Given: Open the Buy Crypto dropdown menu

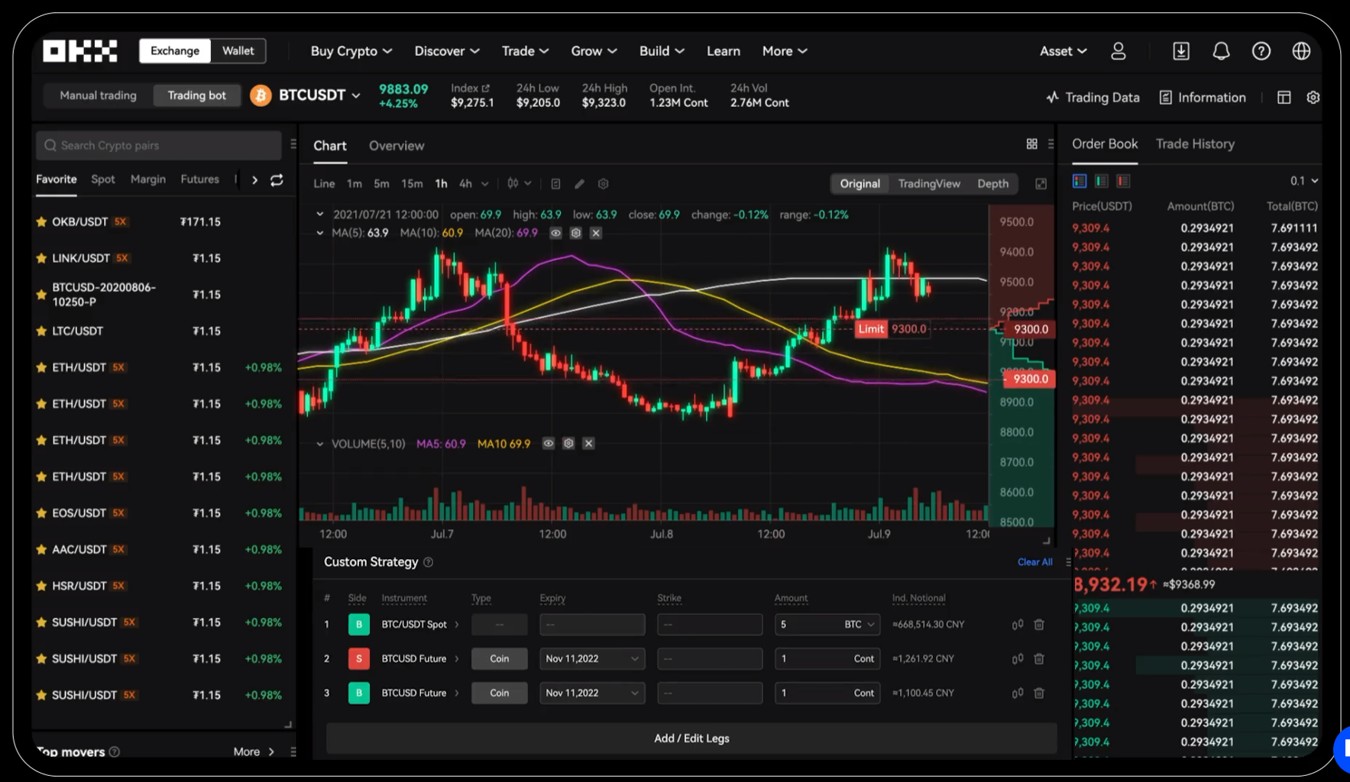Looking at the screenshot, I should pyautogui.click(x=351, y=51).
